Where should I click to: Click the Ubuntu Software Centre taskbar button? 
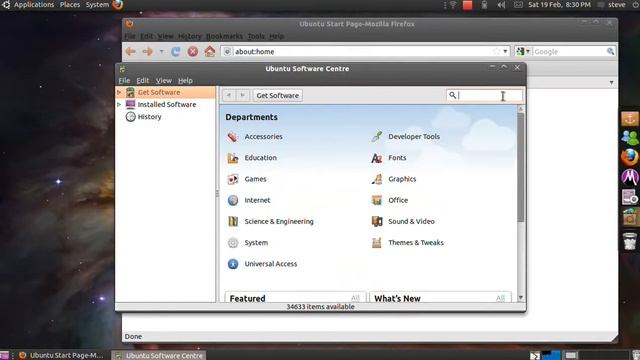point(159,356)
